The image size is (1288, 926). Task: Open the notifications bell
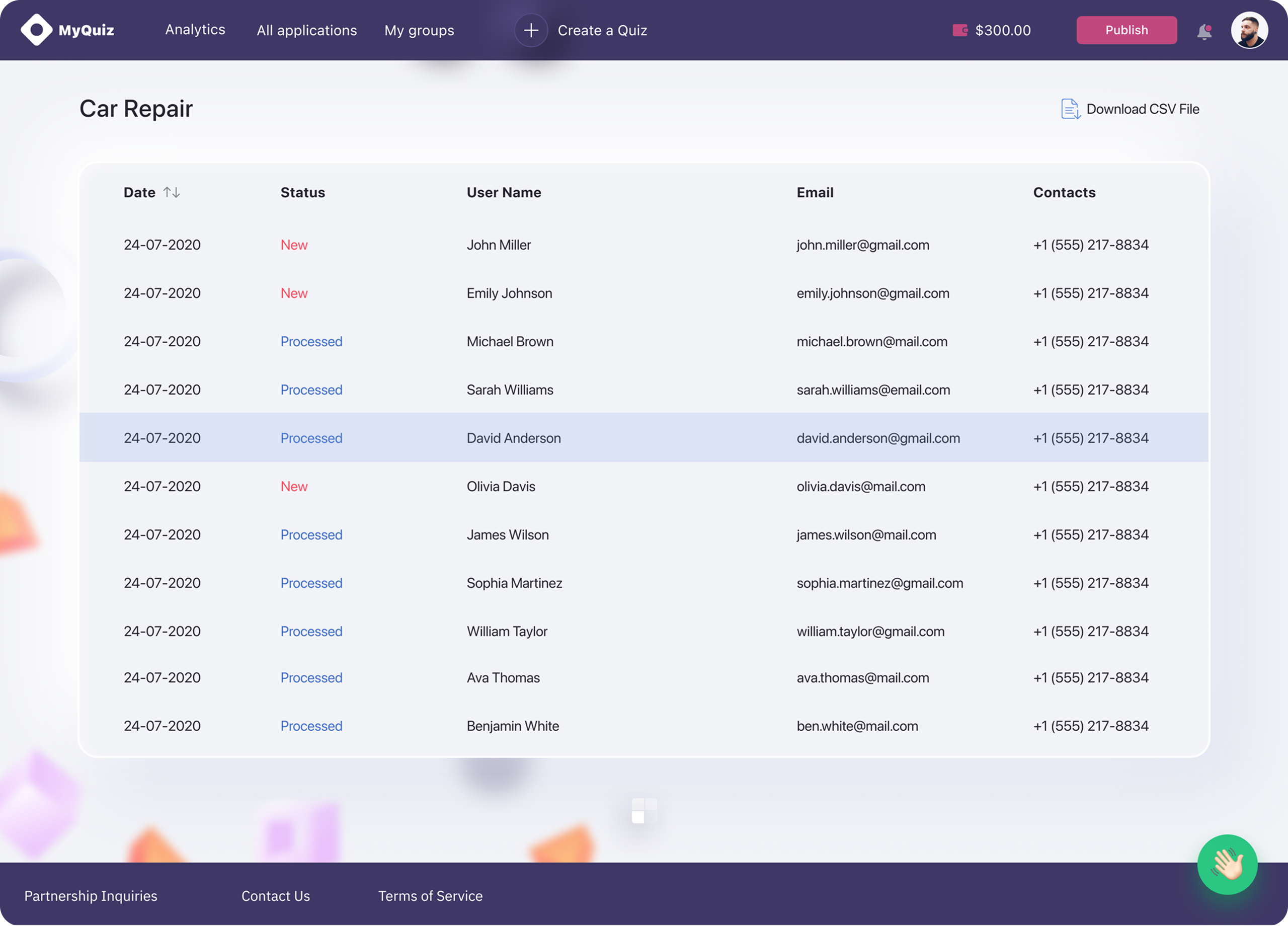[x=1204, y=31]
